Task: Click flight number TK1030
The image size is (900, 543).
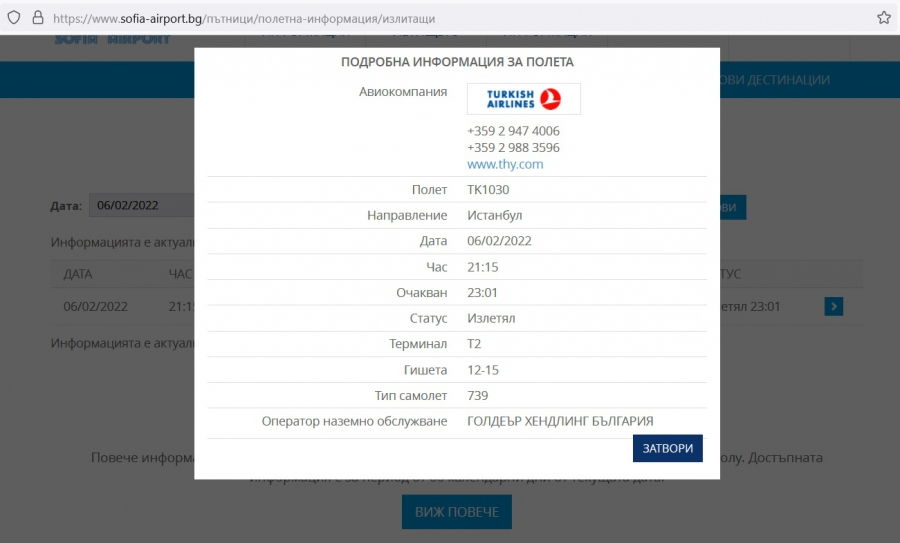Action: click(x=488, y=190)
